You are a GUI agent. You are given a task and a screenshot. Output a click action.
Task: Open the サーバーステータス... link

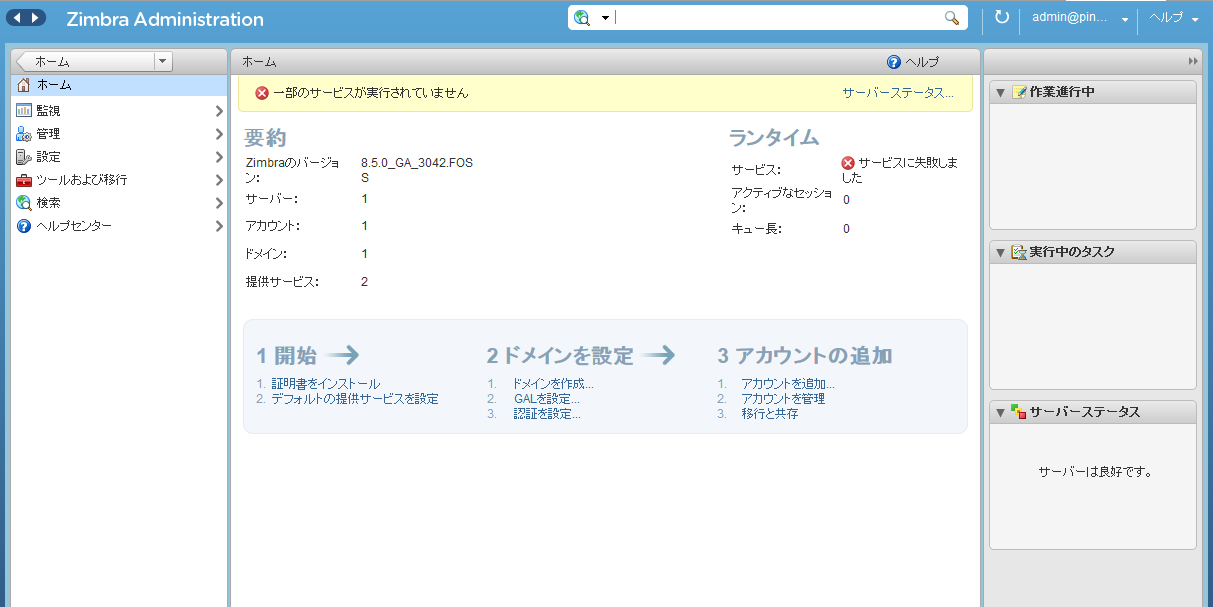tap(898, 93)
